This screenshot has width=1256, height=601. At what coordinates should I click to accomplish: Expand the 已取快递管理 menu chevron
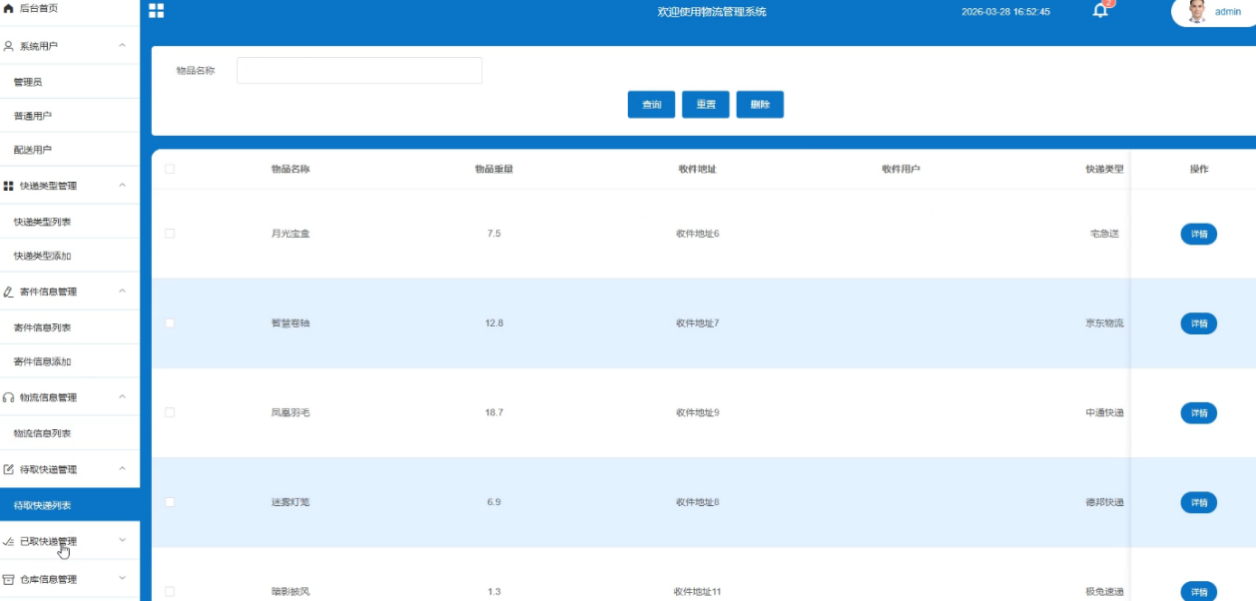point(122,541)
